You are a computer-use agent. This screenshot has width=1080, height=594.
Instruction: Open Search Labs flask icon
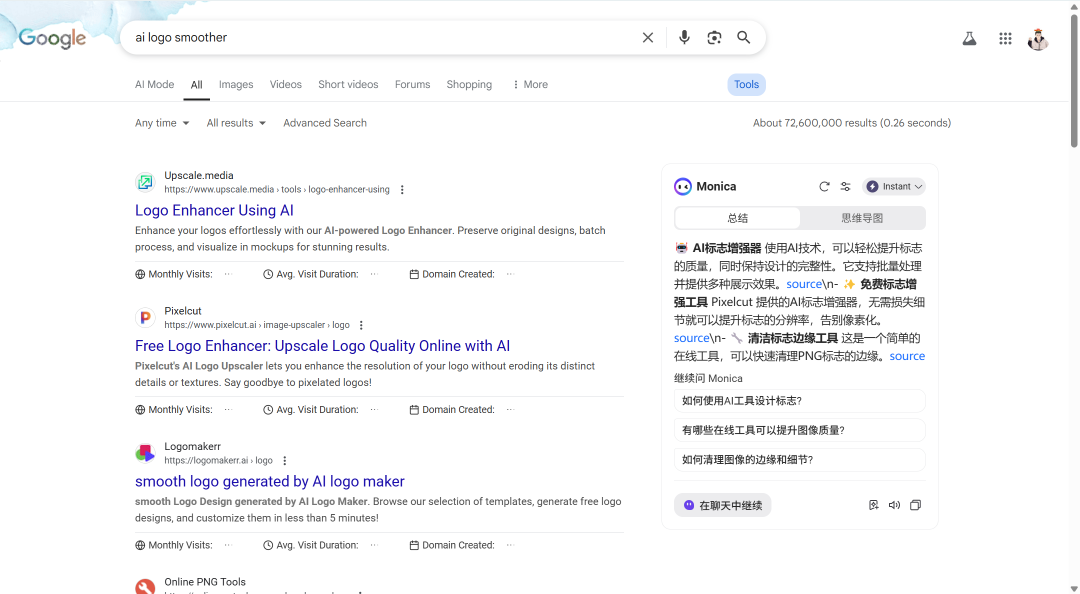[x=969, y=39]
